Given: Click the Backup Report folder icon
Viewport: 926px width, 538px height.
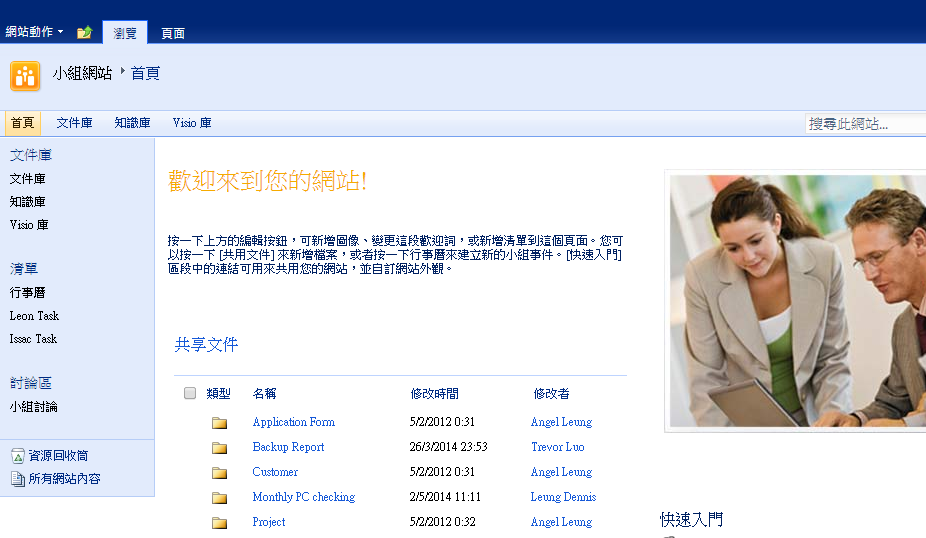Looking at the screenshot, I should point(220,448).
